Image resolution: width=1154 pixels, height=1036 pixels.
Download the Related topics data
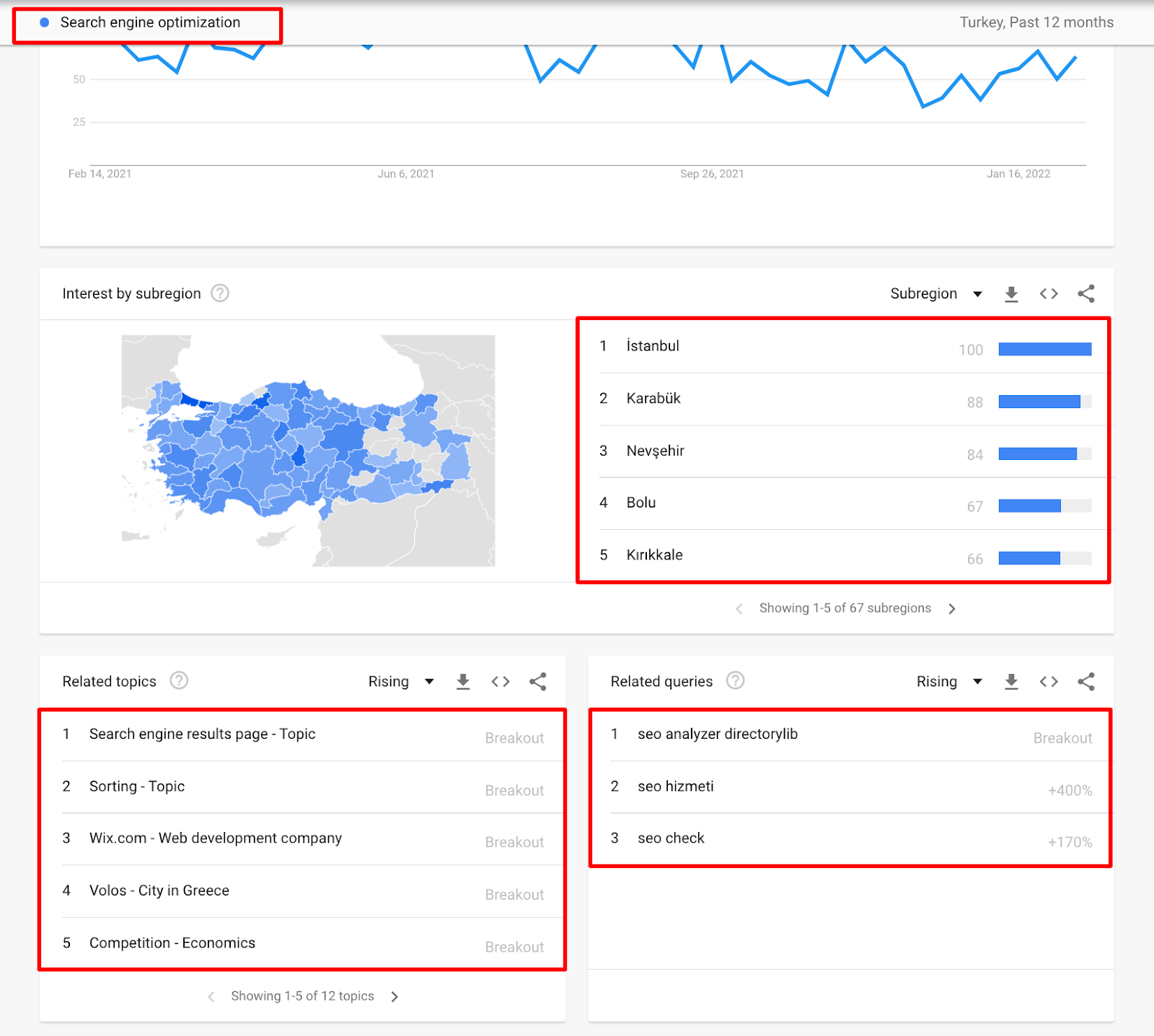coord(463,681)
